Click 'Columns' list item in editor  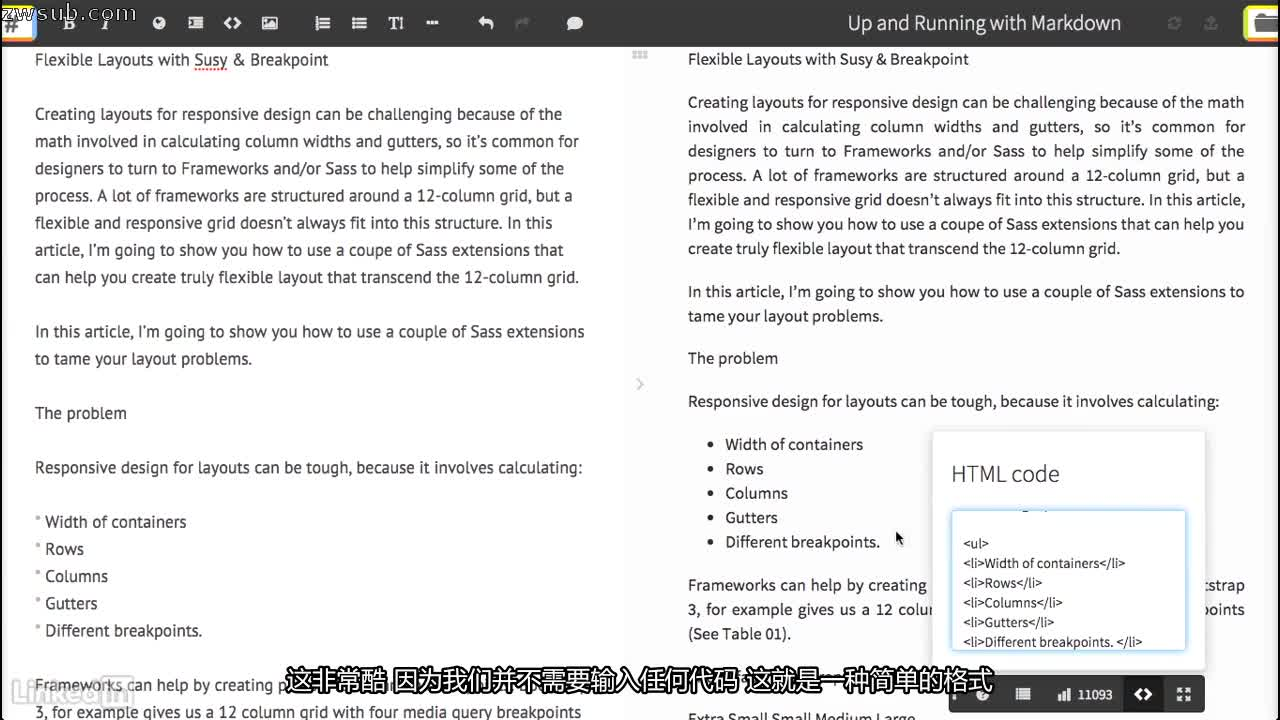[76, 576]
